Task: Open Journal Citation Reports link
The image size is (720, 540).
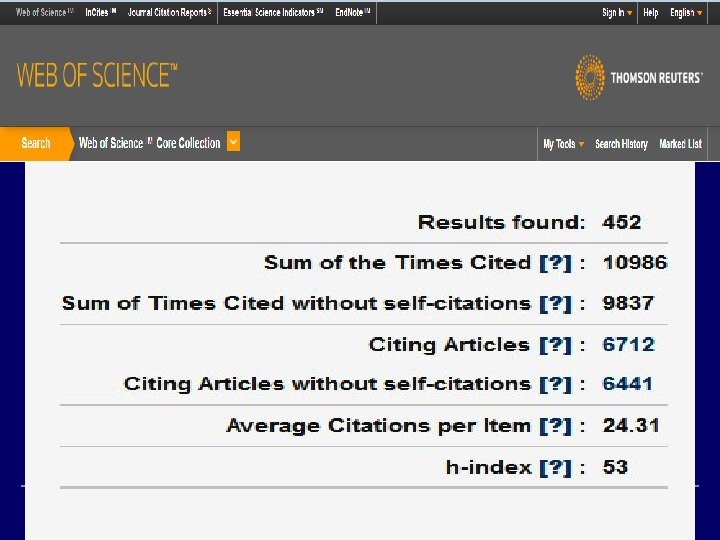Action: click(x=169, y=12)
